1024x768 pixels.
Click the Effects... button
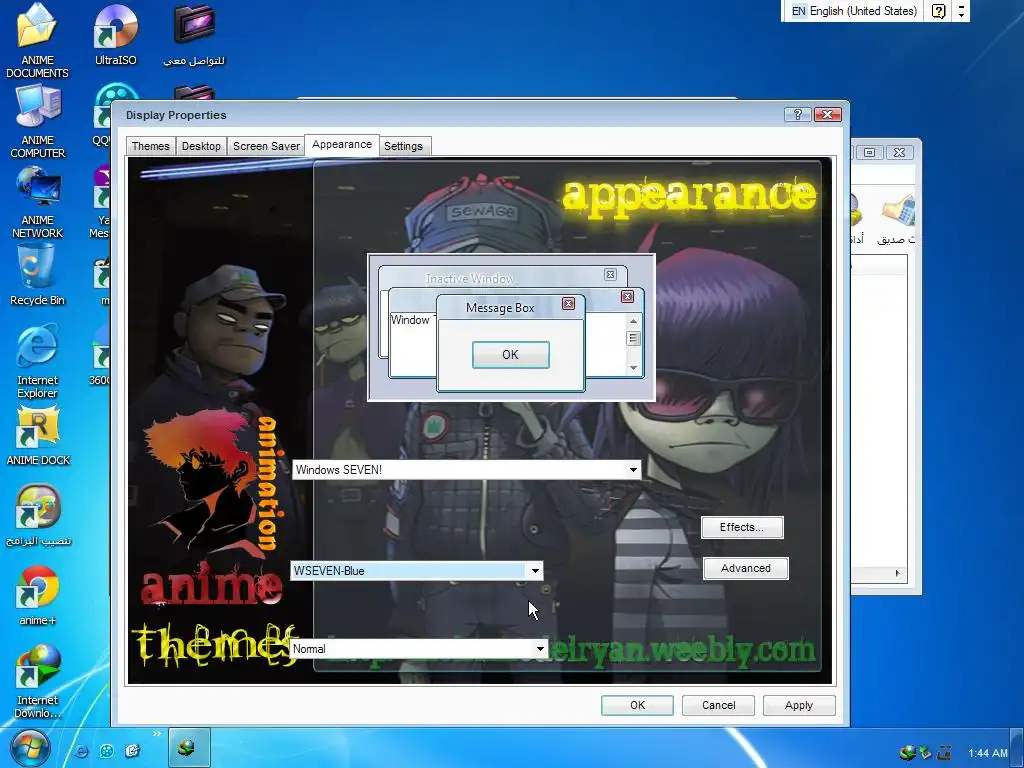point(742,527)
